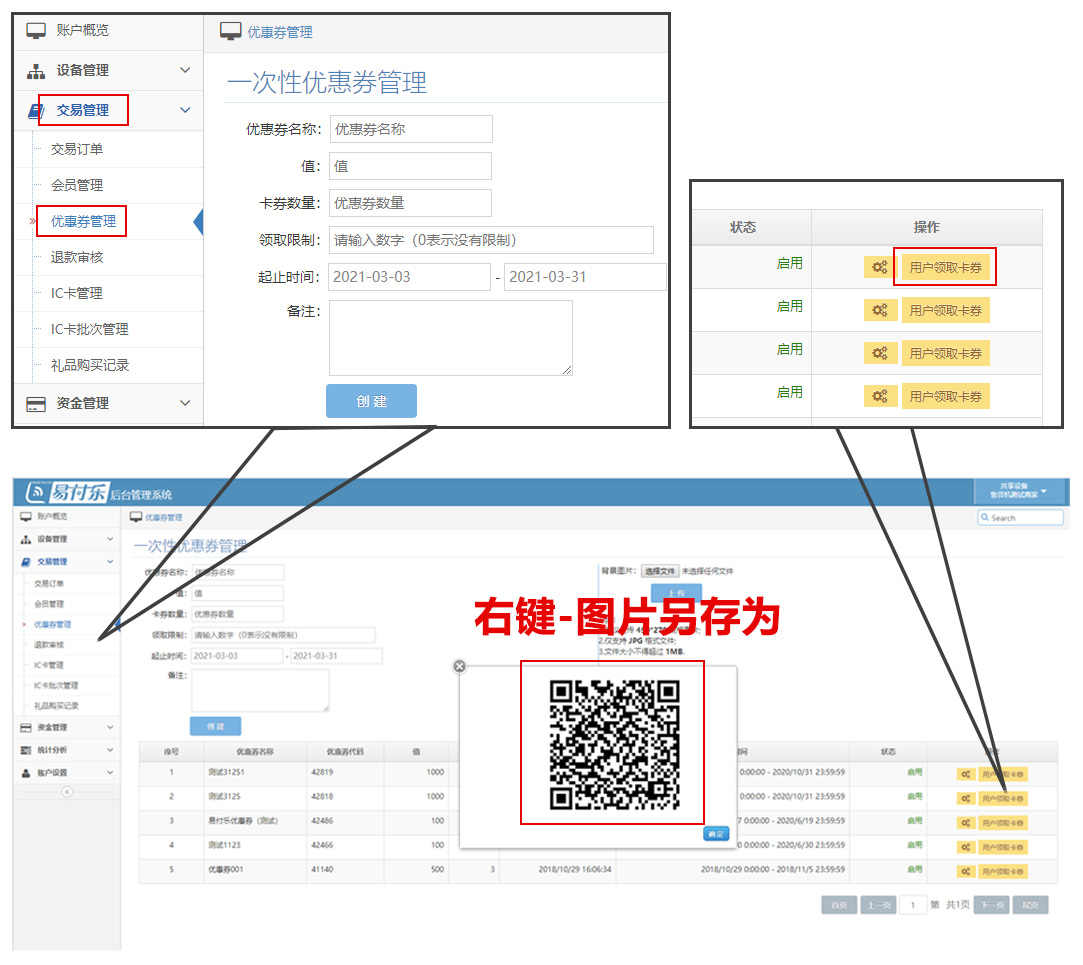Open 会员管理 in the enlarged sidebar callout
This screenshot has width=1083, height=965.
[77, 185]
